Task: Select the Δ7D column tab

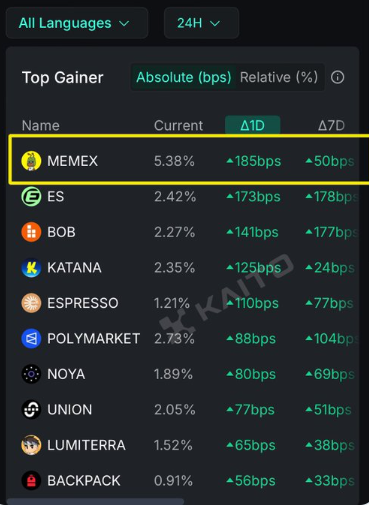Action: pyautogui.click(x=331, y=126)
